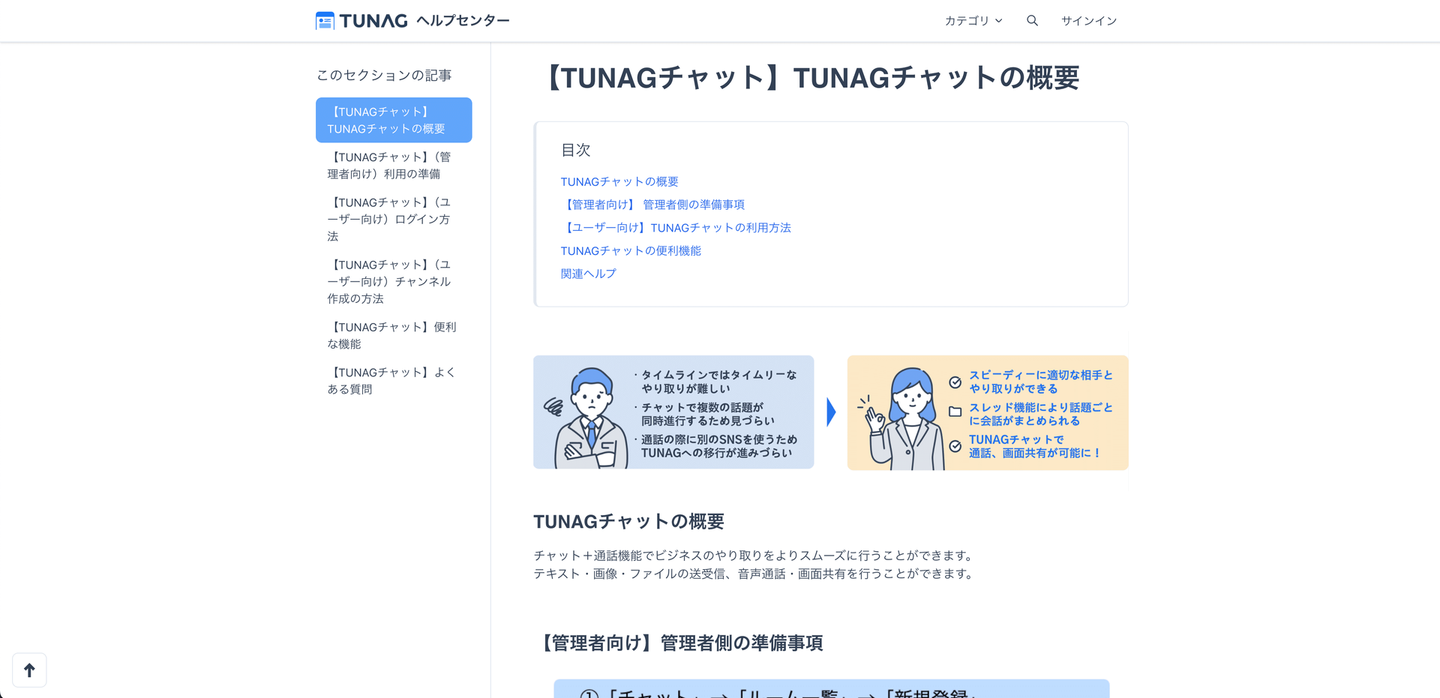
Task: Click the troubled man illustration banner
Action: (673, 412)
